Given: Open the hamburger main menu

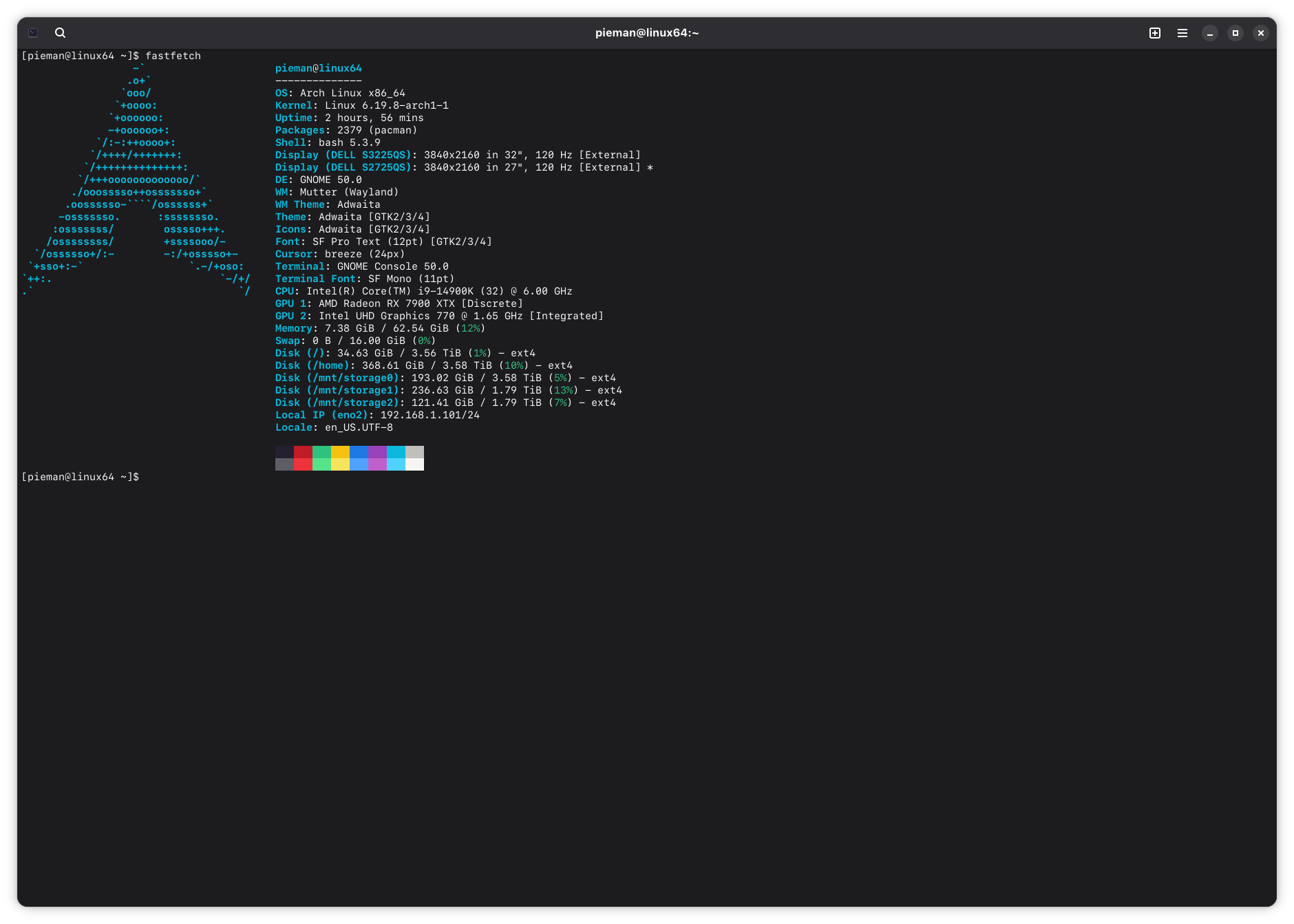Looking at the screenshot, I should (x=1182, y=33).
